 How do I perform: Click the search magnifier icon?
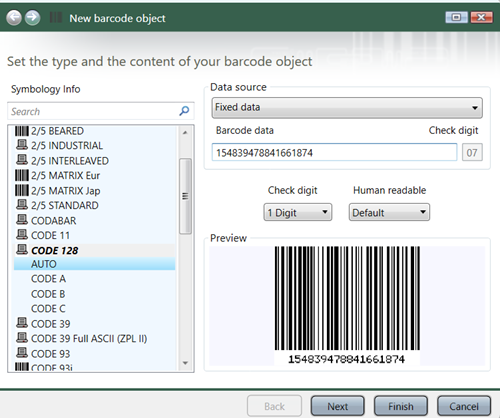[184, 111]
